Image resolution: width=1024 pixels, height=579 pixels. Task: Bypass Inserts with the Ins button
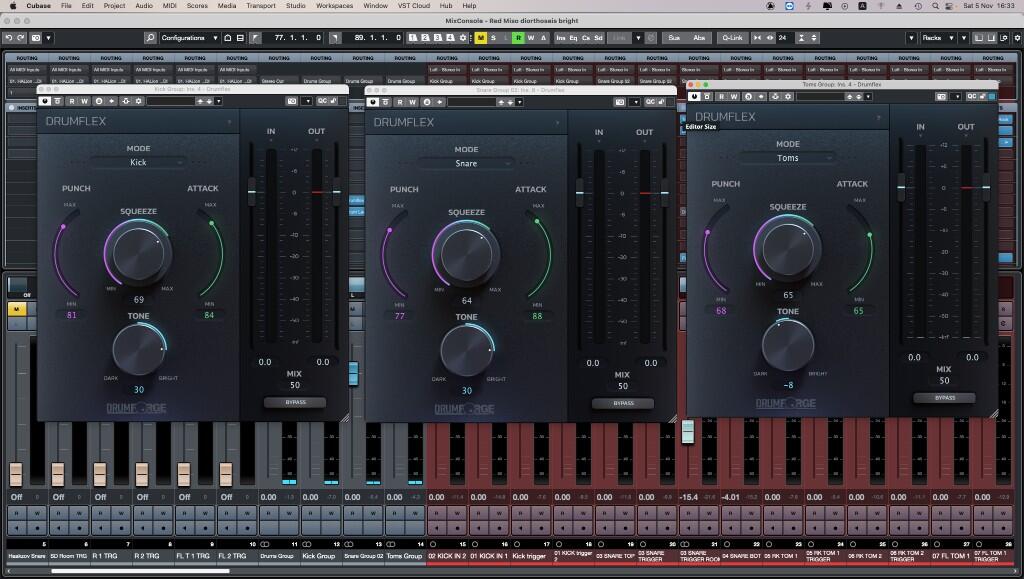click(561, 38)
